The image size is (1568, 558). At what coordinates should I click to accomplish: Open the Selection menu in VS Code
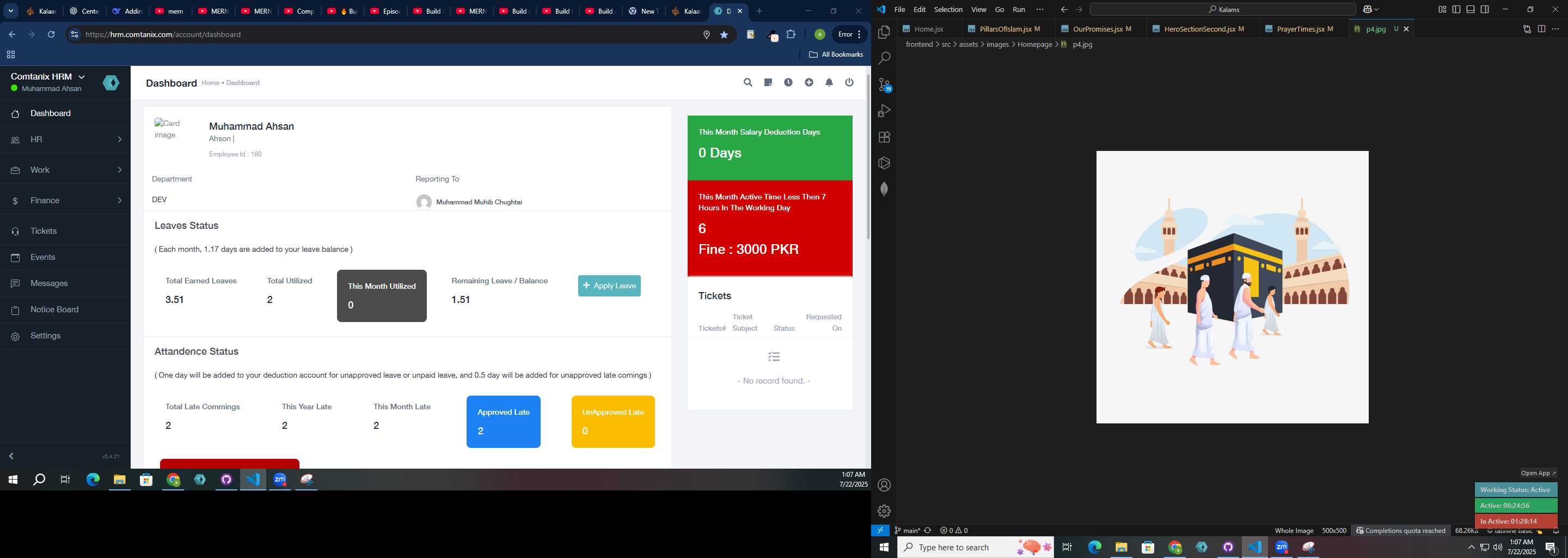point(948,10)
